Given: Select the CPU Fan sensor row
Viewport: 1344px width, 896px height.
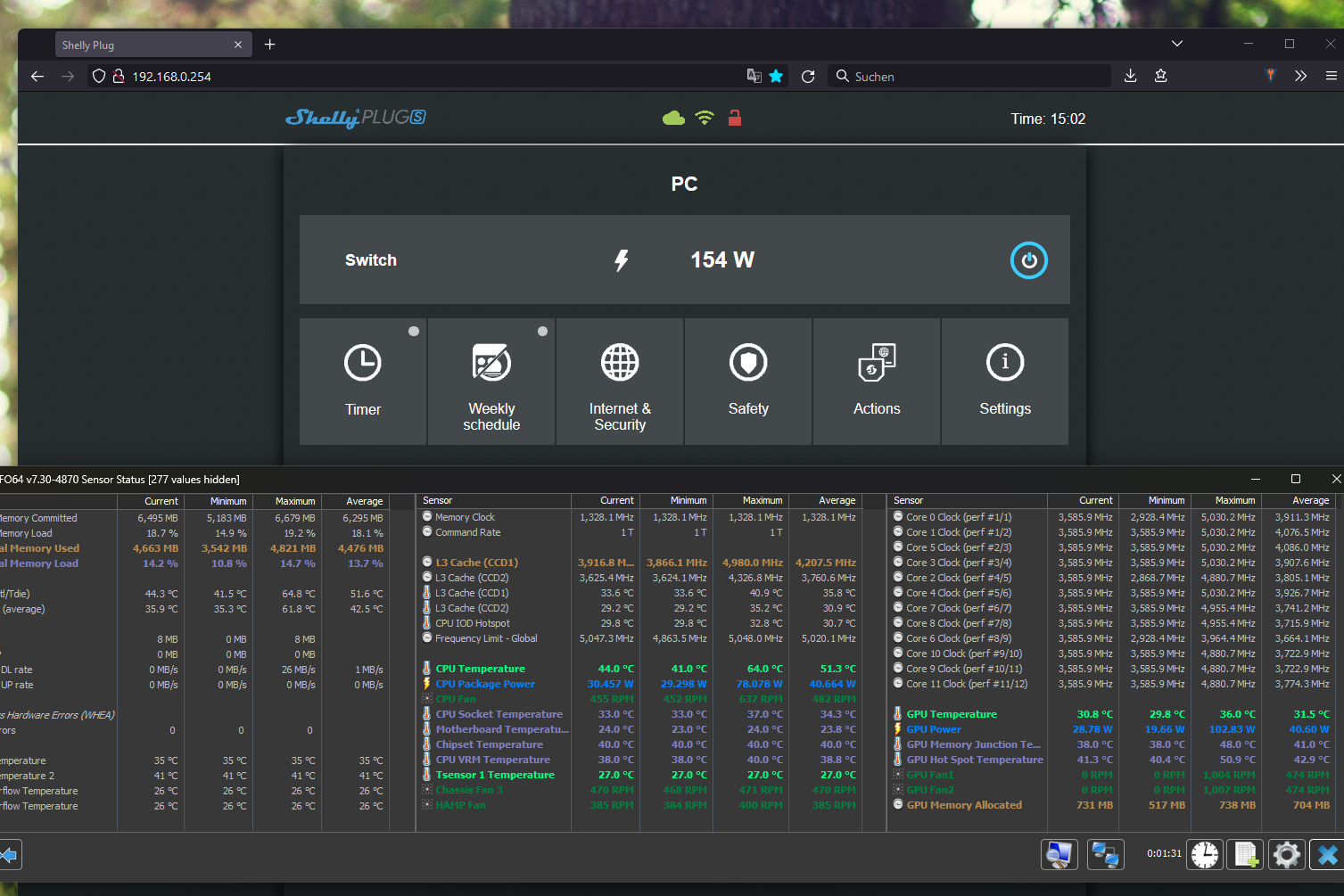Looking at the screenshot, I should [639, 699].
